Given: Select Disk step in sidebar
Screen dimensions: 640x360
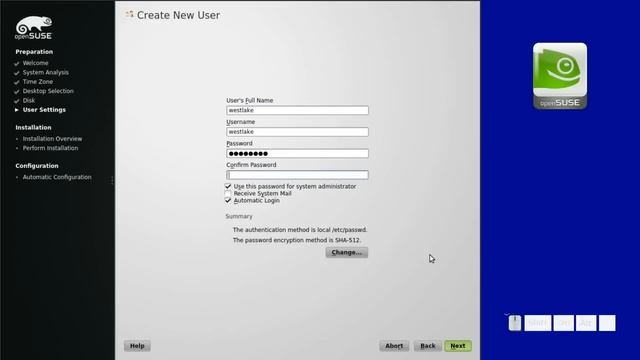Looking at the screenshot, I should point(29,101).
